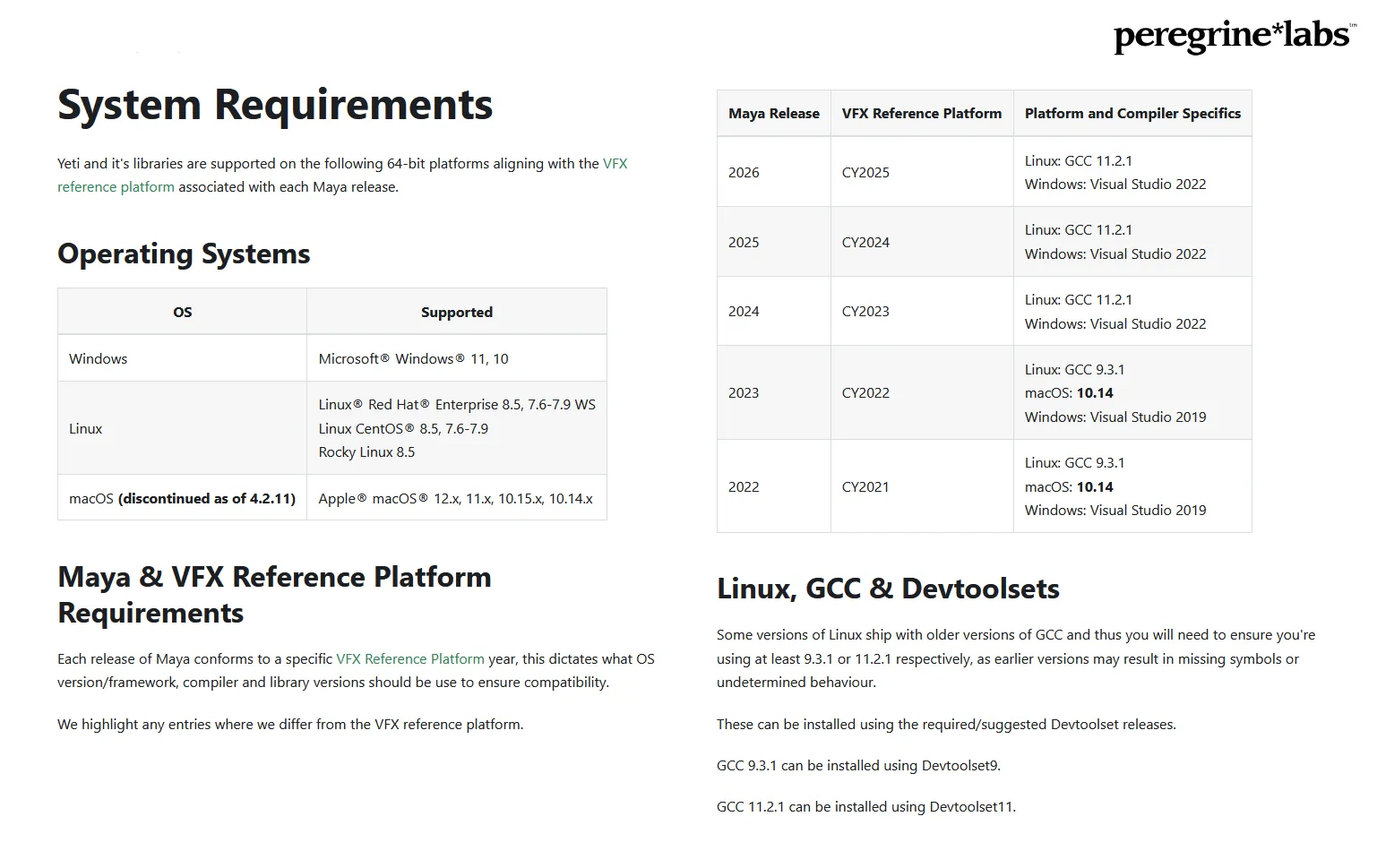Click the "OS" column header
Image resolution: width=1377 pixels, height=868 pixels.
pyautogui.click(x=182, y=312)
